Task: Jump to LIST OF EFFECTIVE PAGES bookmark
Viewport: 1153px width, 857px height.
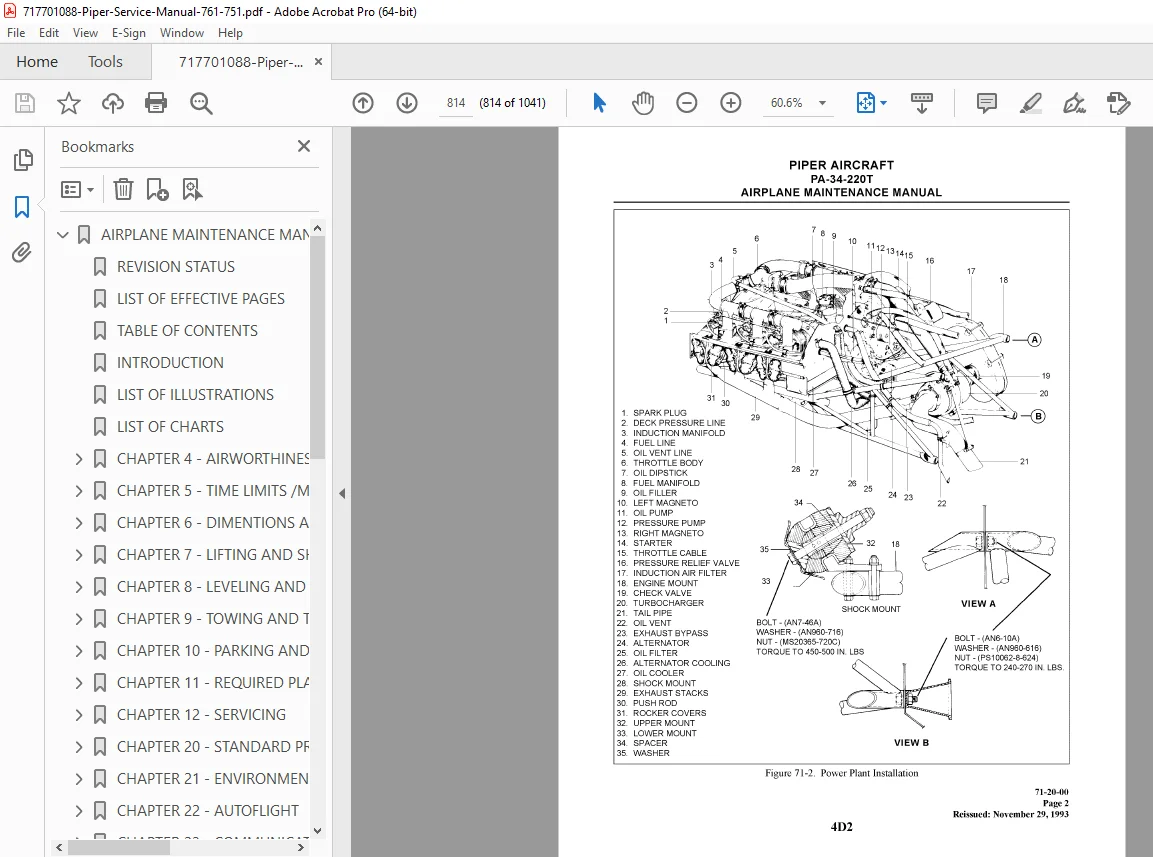Action: click(x=201, y=299)
